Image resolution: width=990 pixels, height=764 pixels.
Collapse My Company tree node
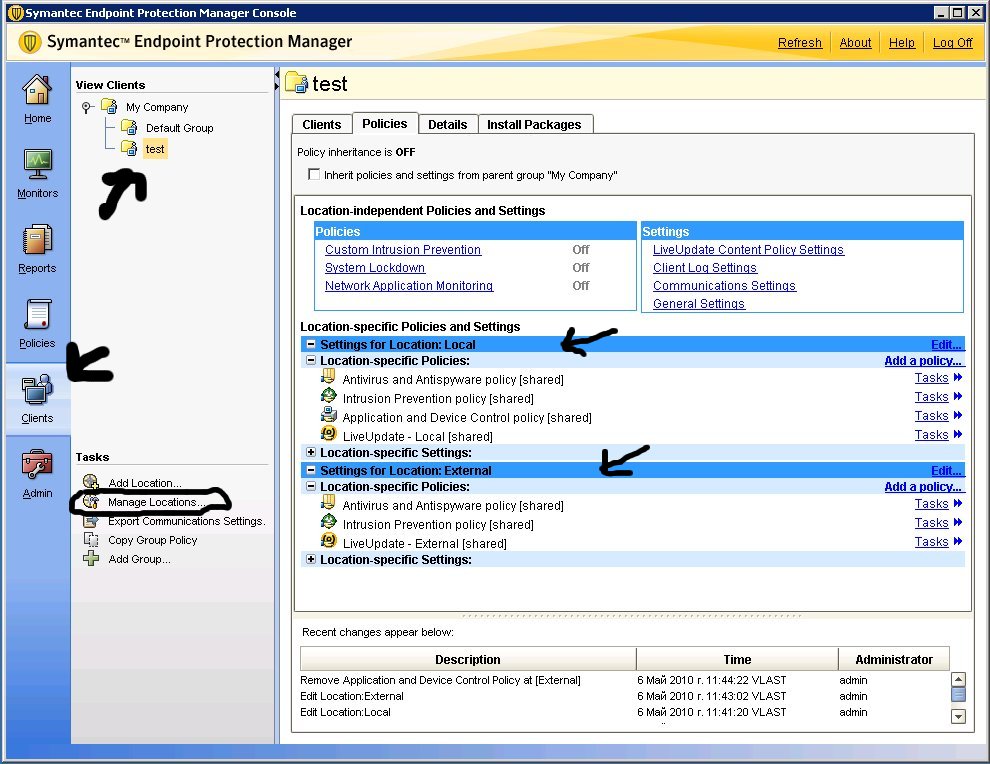87,107
